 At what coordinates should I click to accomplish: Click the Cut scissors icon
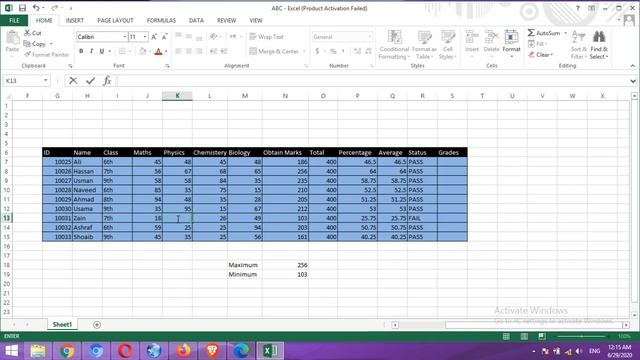[27, 33]
